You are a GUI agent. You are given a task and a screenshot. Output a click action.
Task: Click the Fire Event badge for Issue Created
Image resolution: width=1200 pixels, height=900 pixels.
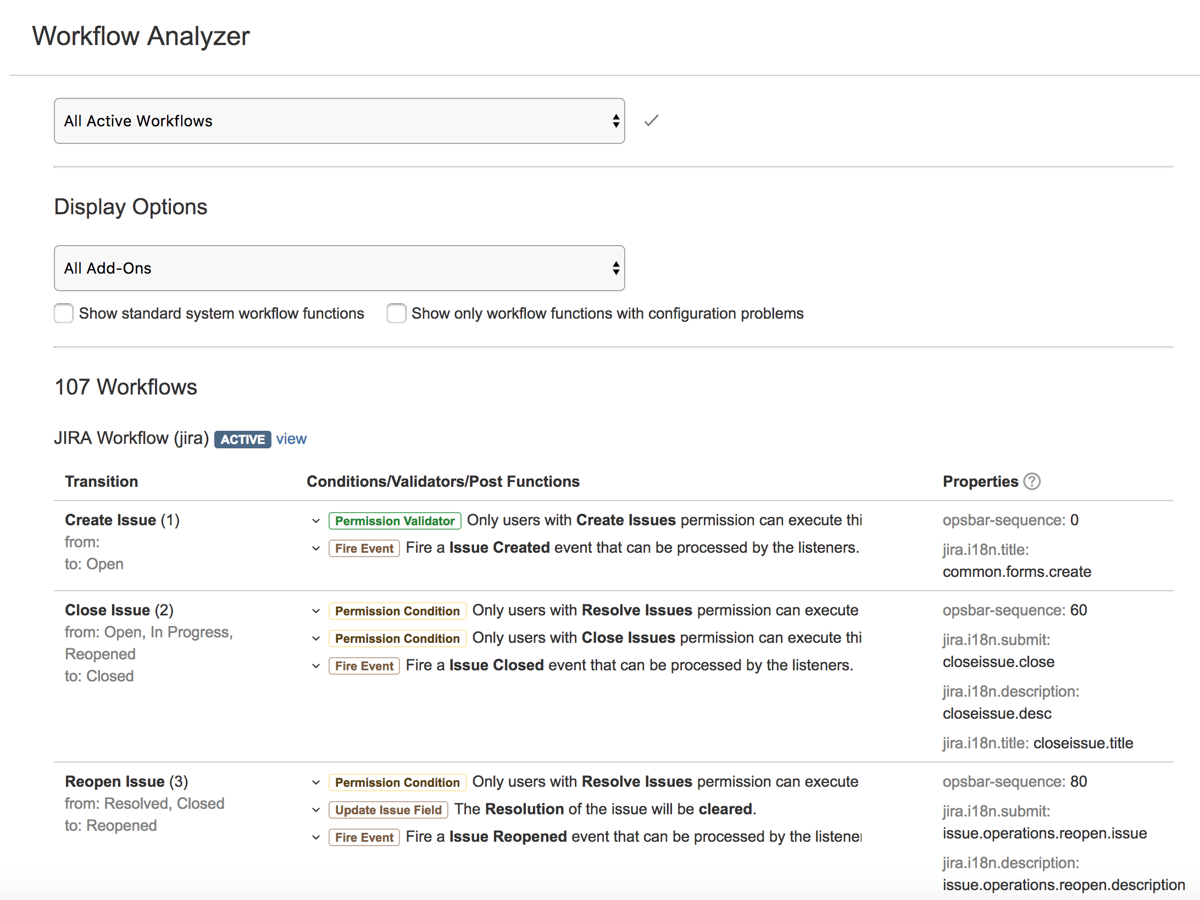pyautogui.click(x=364, y=548)
